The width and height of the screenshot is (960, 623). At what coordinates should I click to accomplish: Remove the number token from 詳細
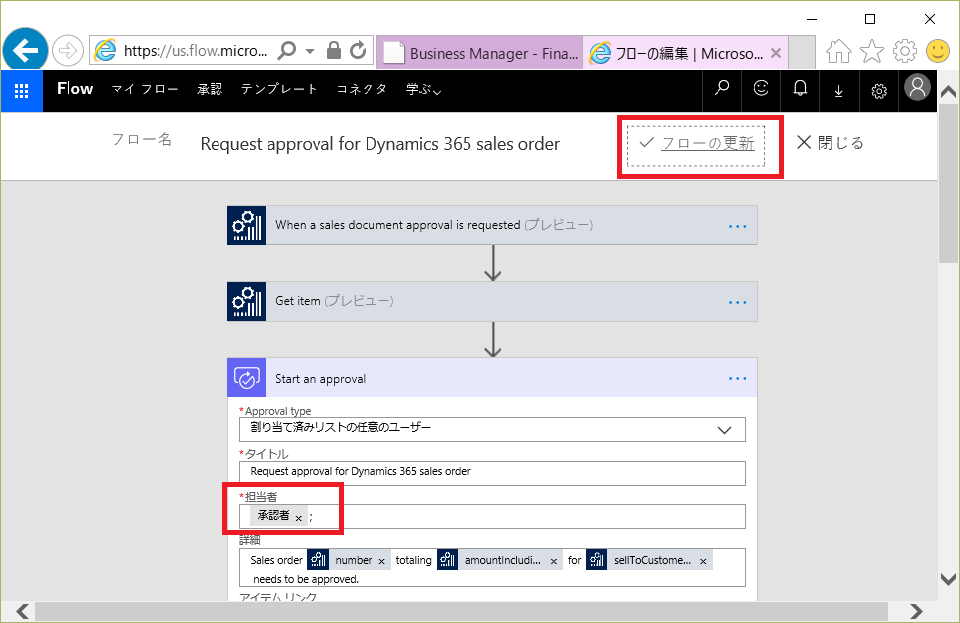coord(381,561)
